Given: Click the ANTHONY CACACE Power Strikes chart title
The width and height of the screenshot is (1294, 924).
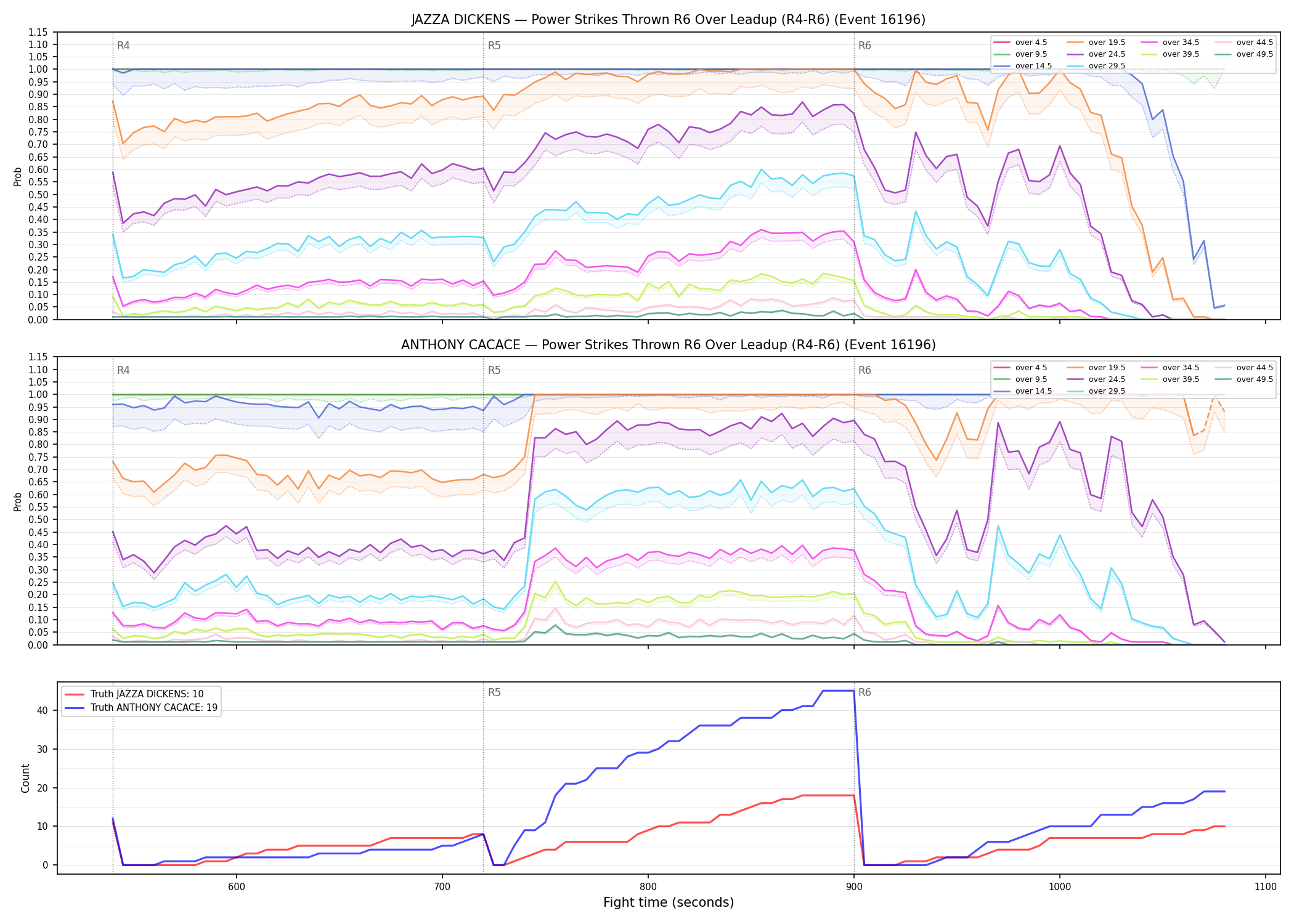Looking at the screenshot, I should (668, 345).
